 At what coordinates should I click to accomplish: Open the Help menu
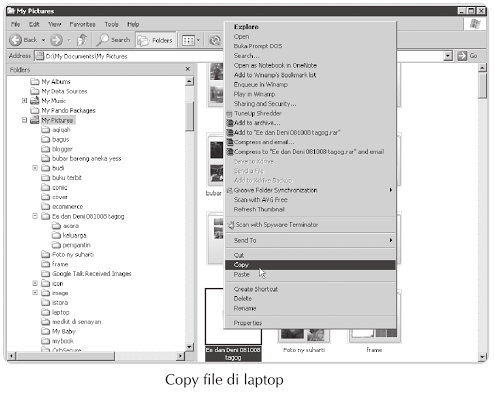(x=133, y=24)
